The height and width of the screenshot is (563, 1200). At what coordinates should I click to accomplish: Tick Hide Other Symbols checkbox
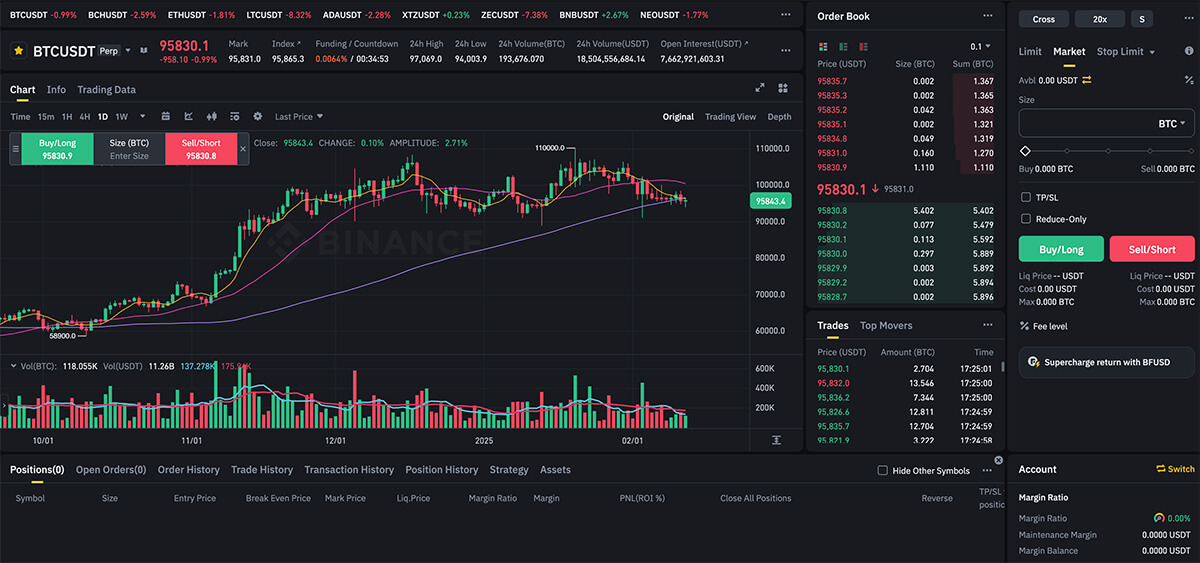tap(882, 470)
